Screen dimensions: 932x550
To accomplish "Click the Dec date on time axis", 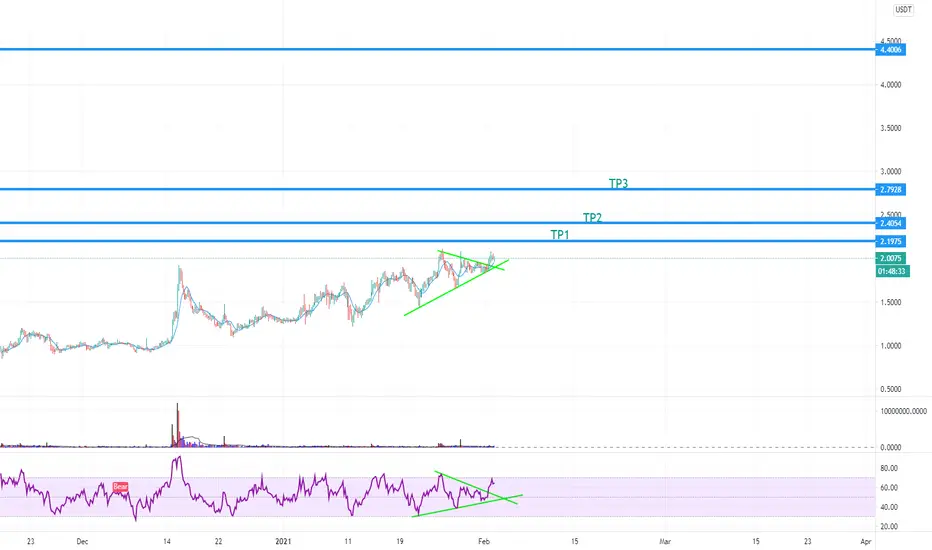I will 82,542.
